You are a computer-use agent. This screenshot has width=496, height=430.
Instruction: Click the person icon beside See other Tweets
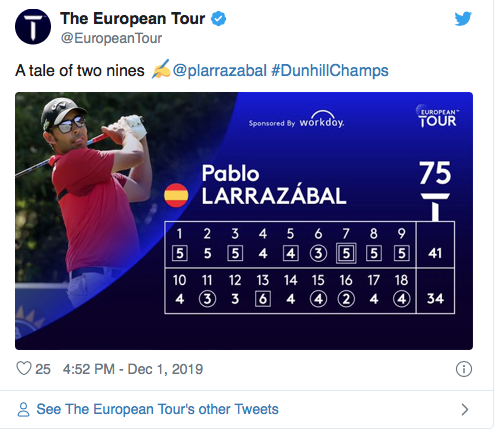tap(23, 410)
